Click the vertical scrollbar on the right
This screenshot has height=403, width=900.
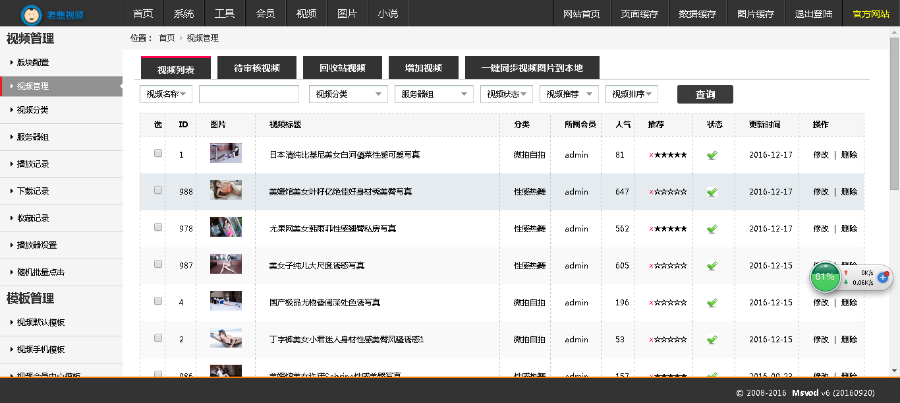pos(893,120)
